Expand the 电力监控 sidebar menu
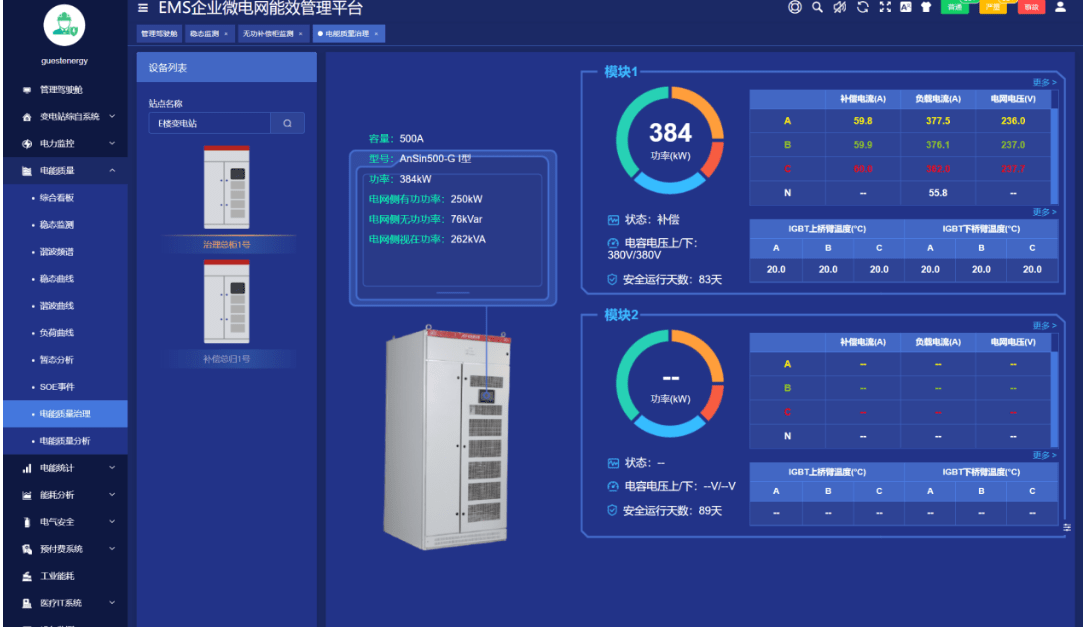The image size is (1087, 630). (65, 143)
